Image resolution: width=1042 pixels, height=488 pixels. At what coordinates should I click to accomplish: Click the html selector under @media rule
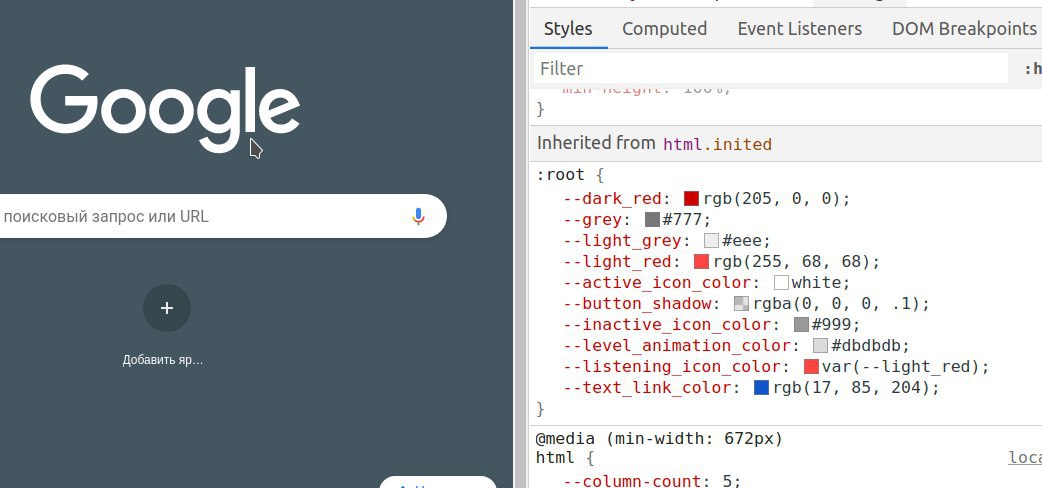(x=556, y=457)
